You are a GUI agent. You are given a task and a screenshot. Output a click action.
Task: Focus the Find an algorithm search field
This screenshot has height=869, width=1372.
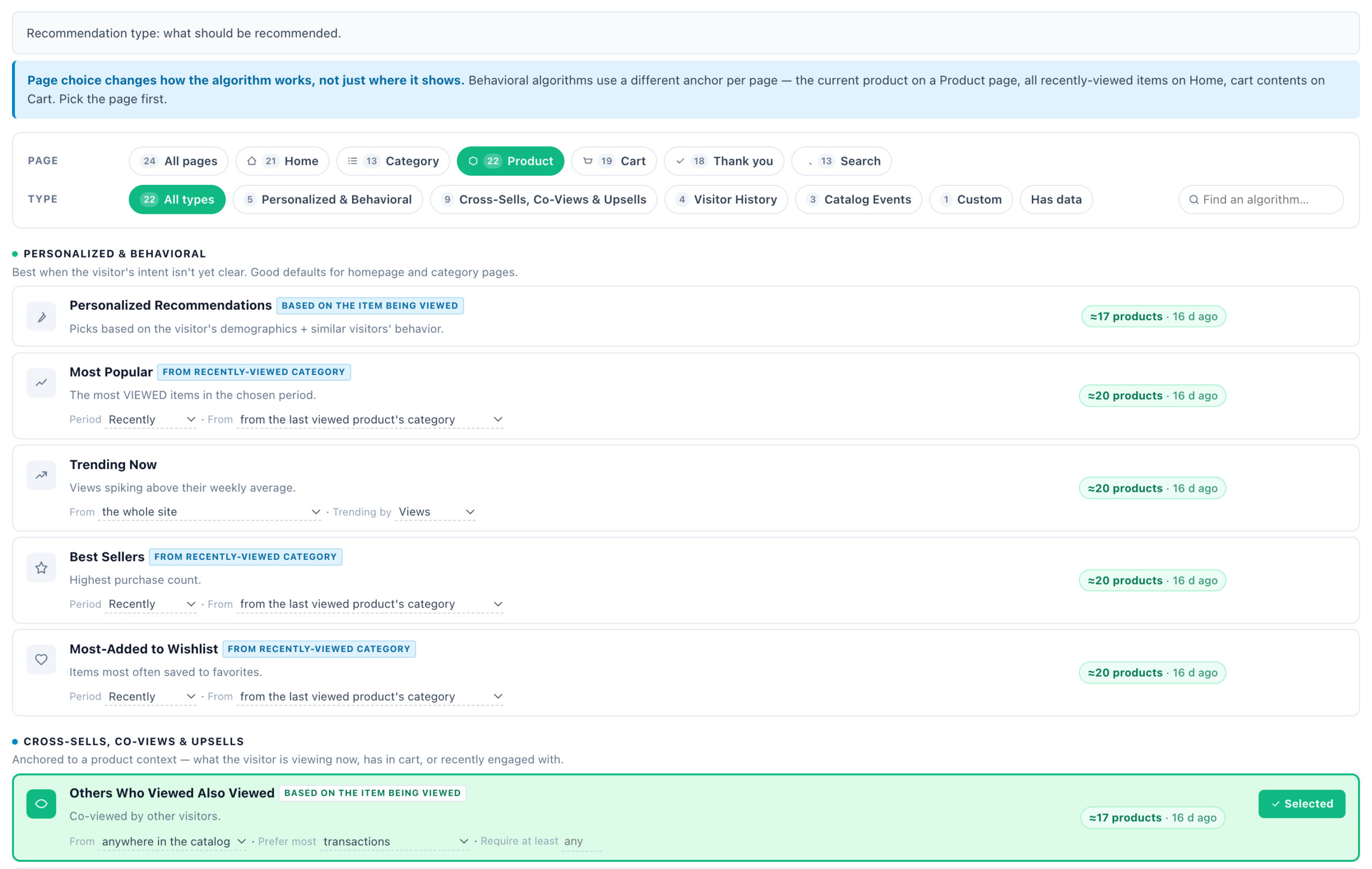tap(1261, 199)
